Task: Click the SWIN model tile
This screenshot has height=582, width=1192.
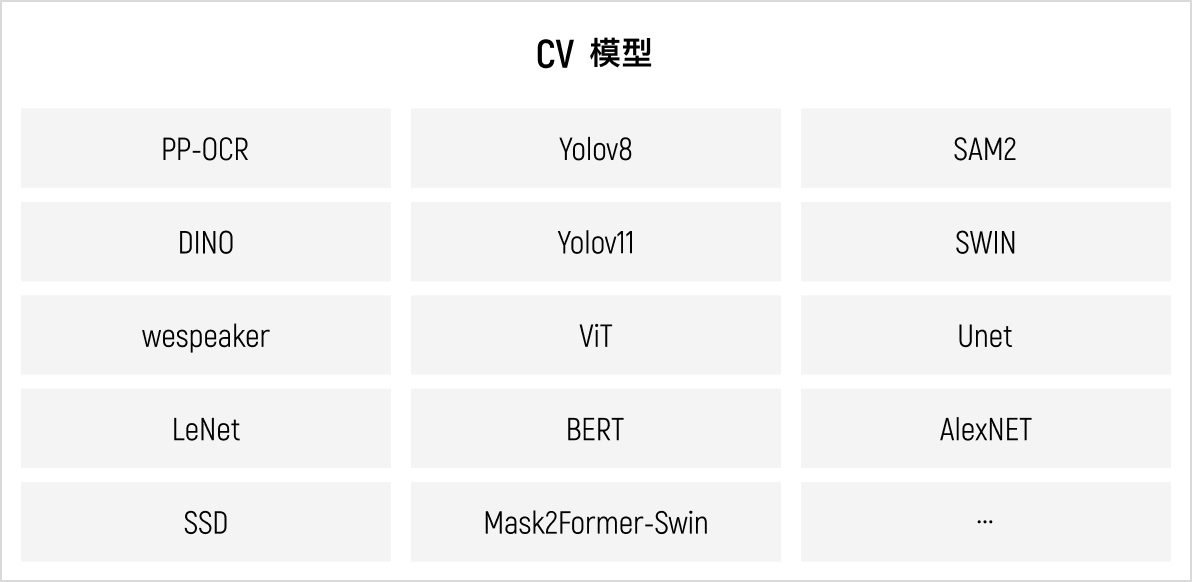Action: (985, 242)
